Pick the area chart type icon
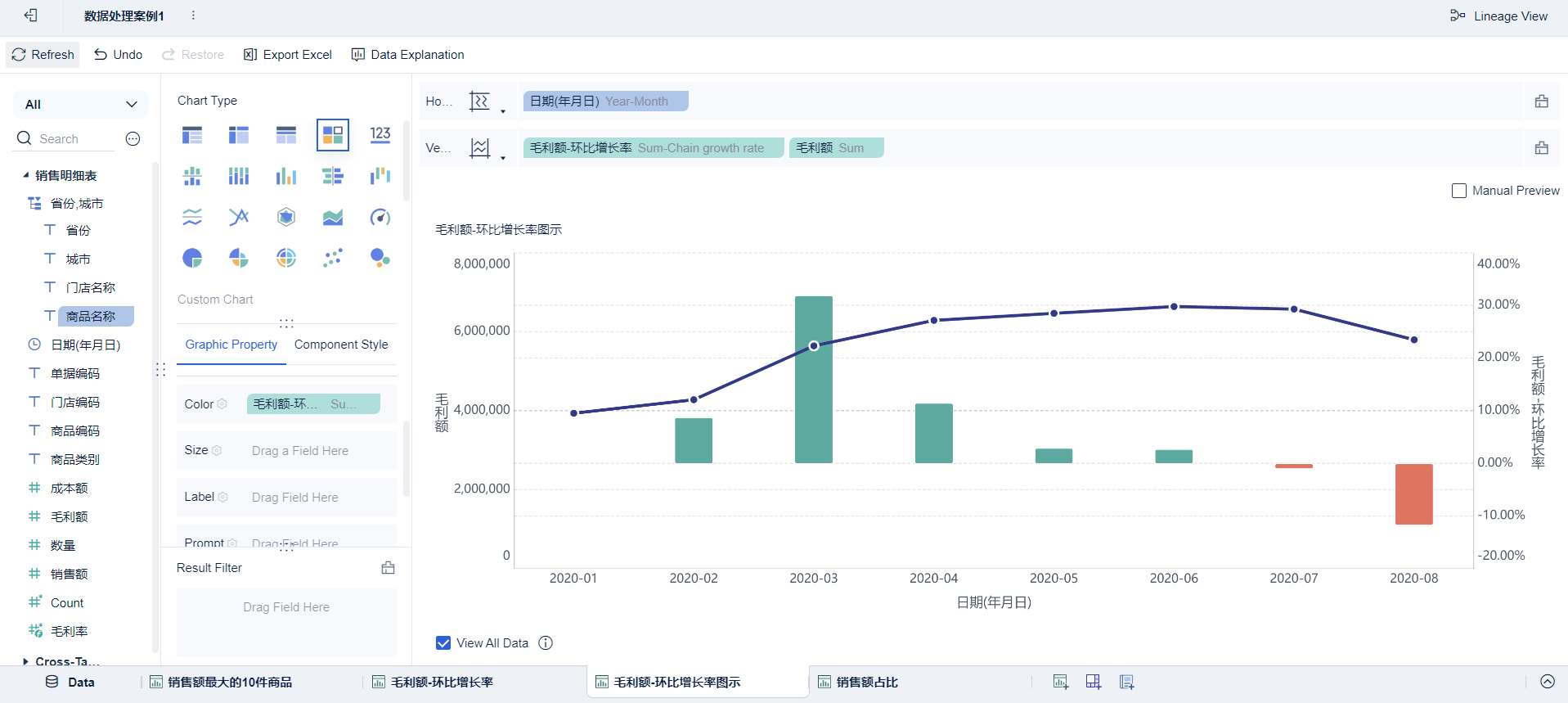Image resolution: width=1568 pixels, height=703 pixels. [333, 217]
